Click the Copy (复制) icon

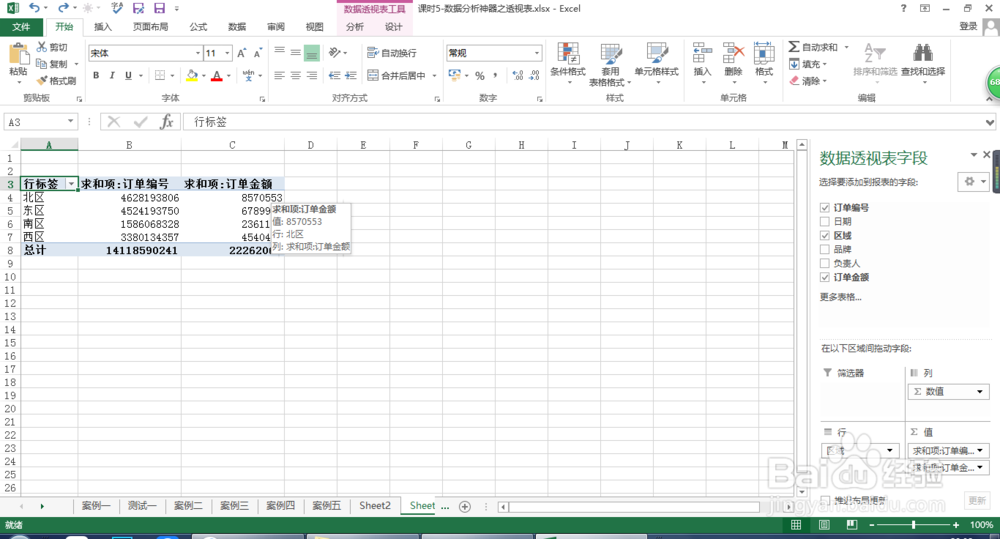[41, 64]
